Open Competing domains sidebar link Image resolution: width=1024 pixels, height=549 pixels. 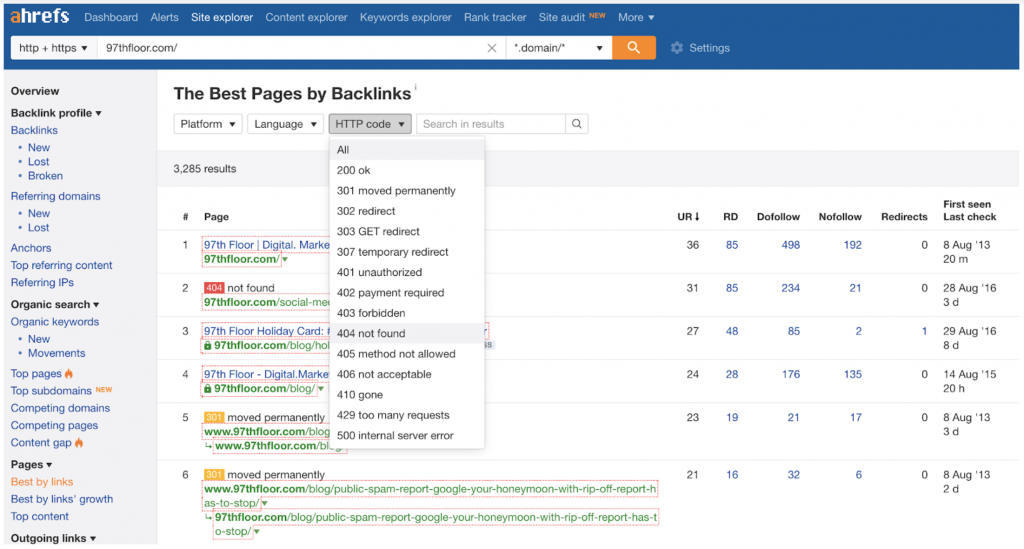60,409
